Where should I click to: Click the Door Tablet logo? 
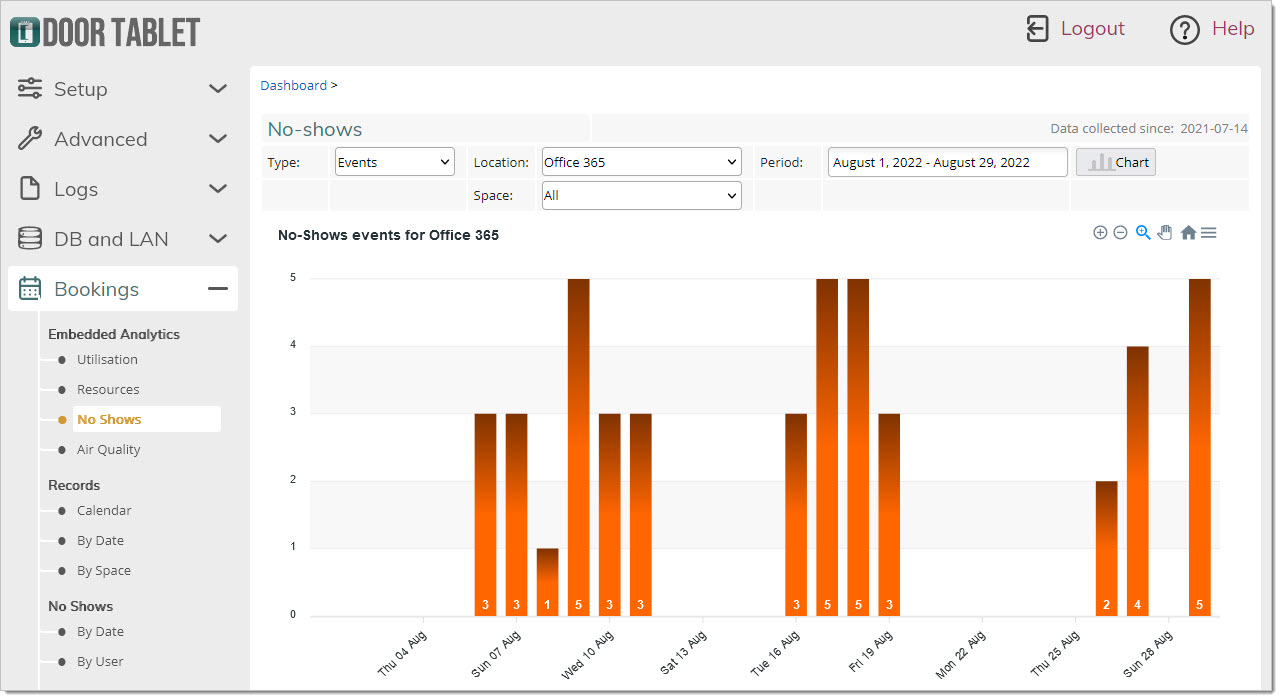[105, 31]
